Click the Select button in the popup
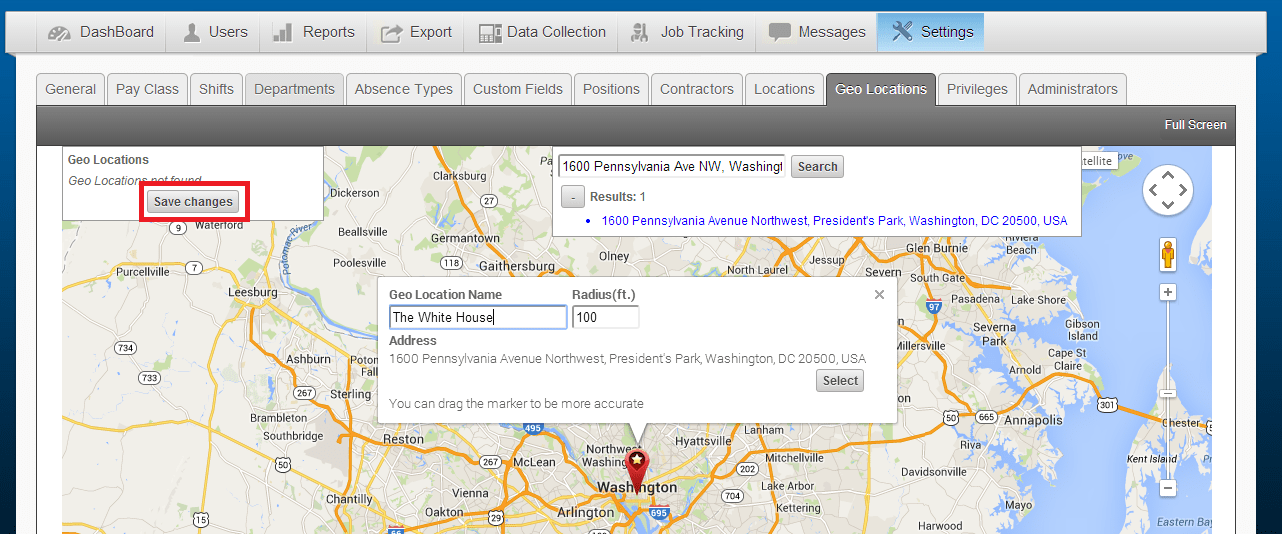 pos(840,381)
